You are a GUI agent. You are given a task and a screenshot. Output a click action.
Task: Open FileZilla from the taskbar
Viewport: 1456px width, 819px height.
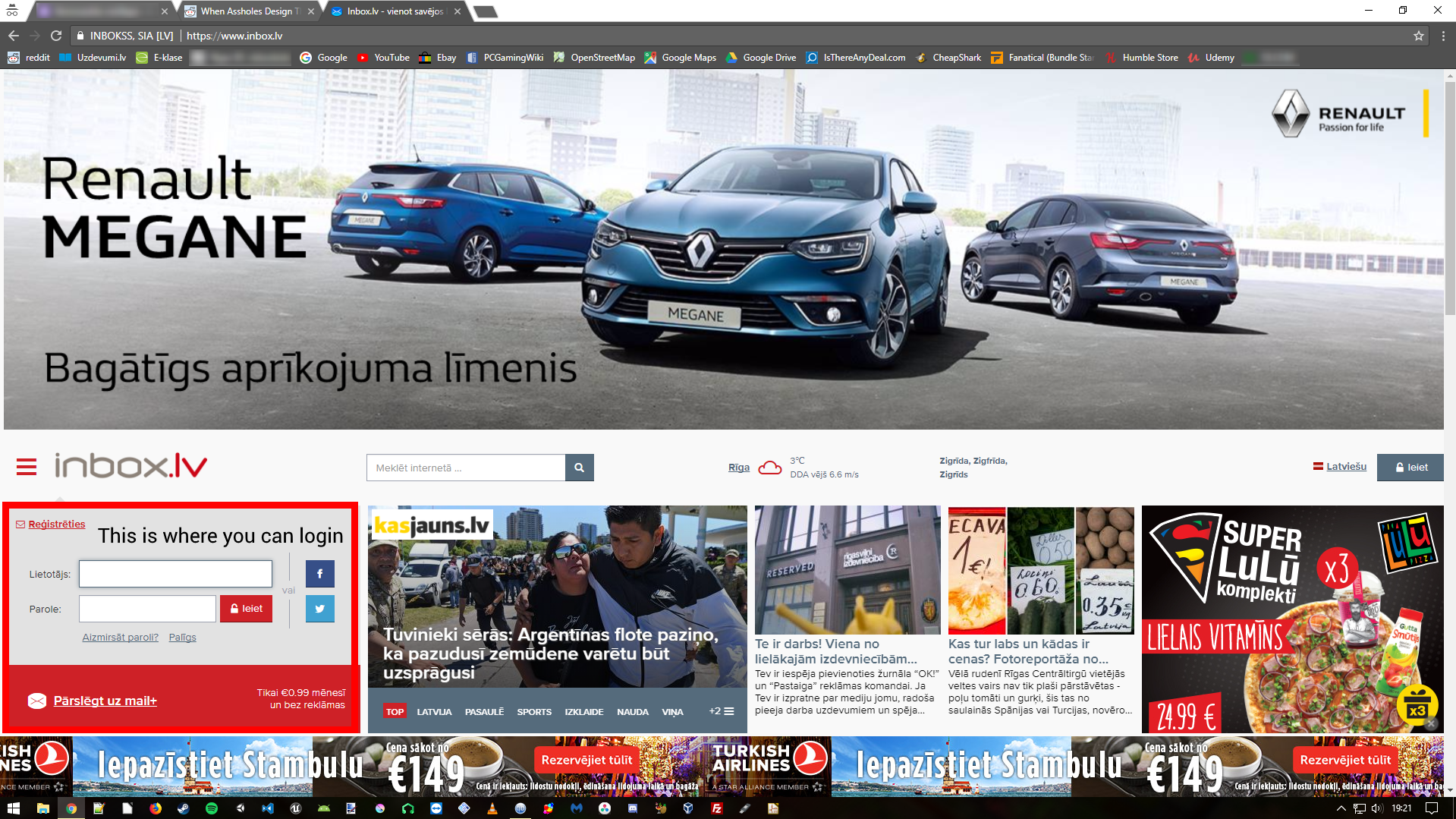pyautogui.click(x=717, y=808)
